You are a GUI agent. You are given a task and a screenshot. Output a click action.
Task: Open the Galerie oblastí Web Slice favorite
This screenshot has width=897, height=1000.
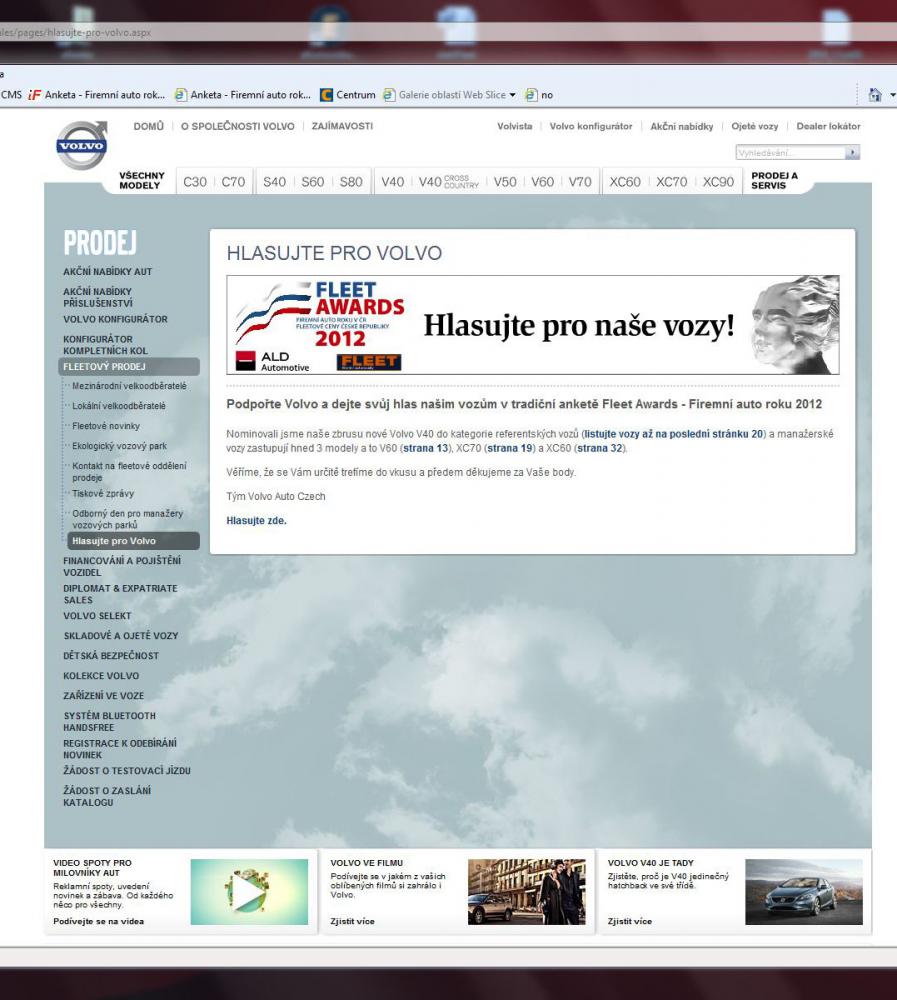[445, 95]
